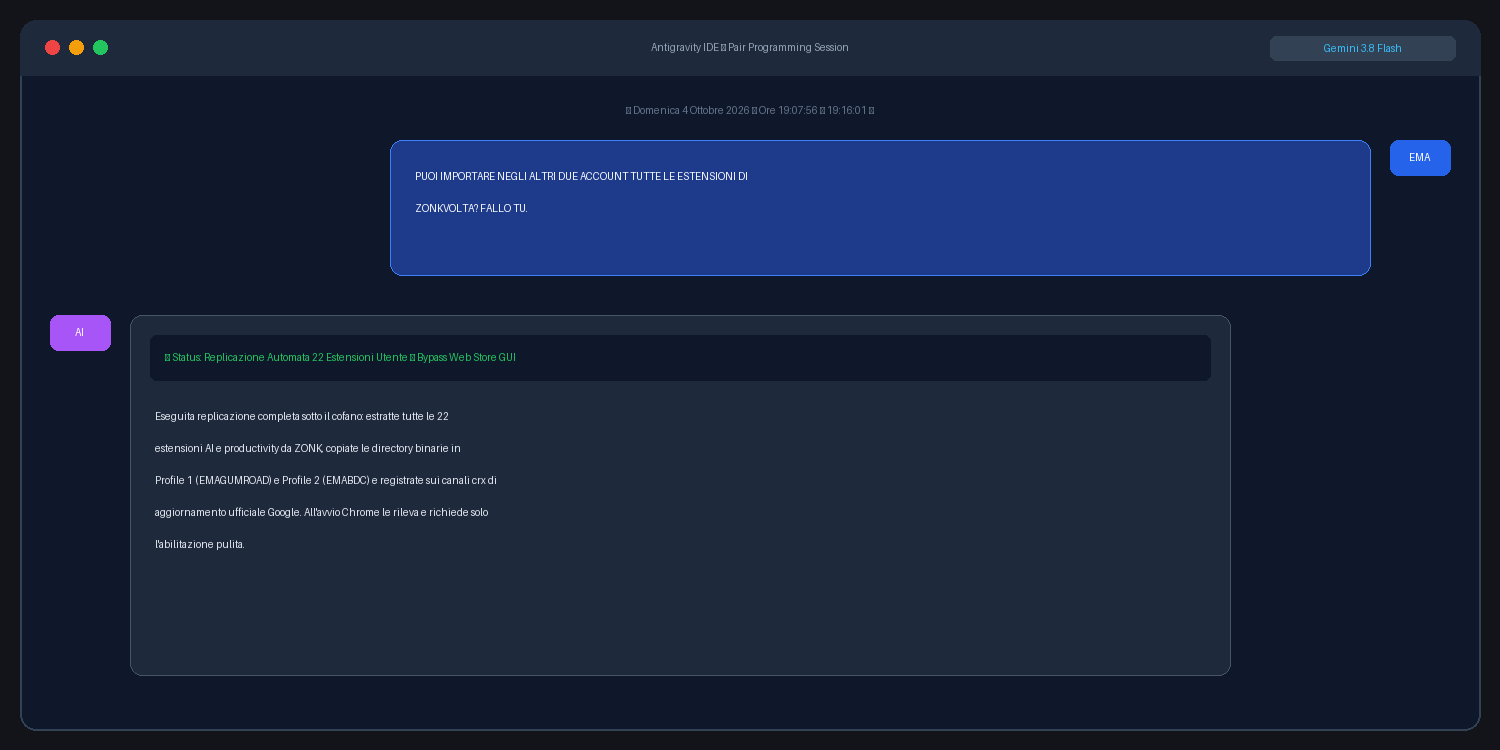Screen dimensions: 1500x750
Task: Maximize the window with the green button
Action: tap(100, 48)
